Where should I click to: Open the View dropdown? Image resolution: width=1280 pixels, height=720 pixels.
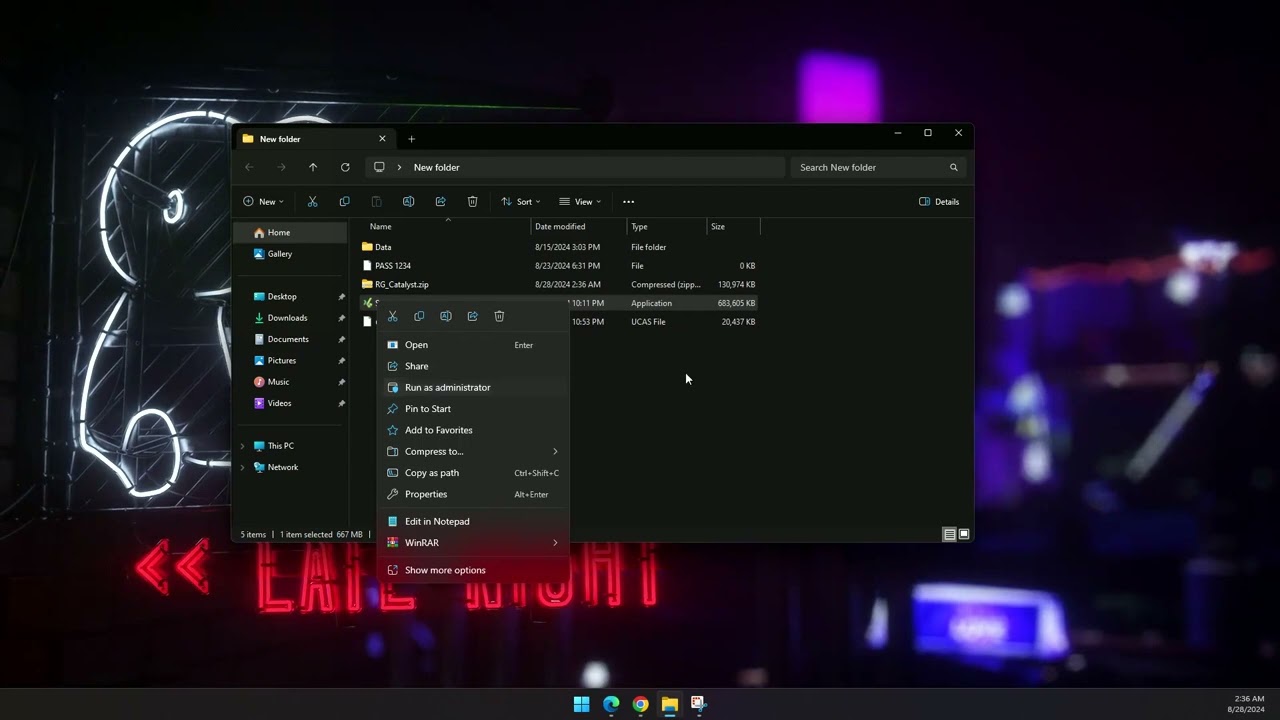[580, 201]
